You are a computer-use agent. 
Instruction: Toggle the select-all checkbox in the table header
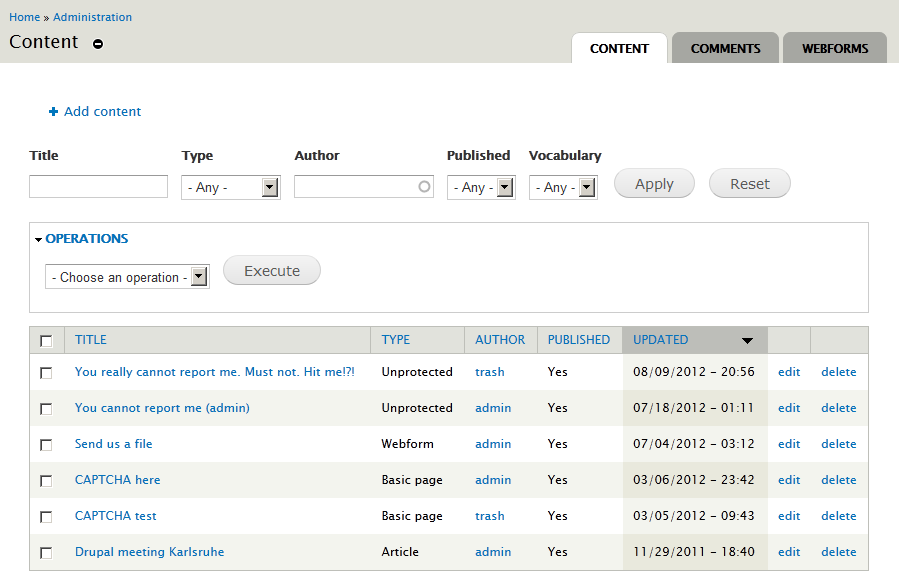[x=46, y=340]
